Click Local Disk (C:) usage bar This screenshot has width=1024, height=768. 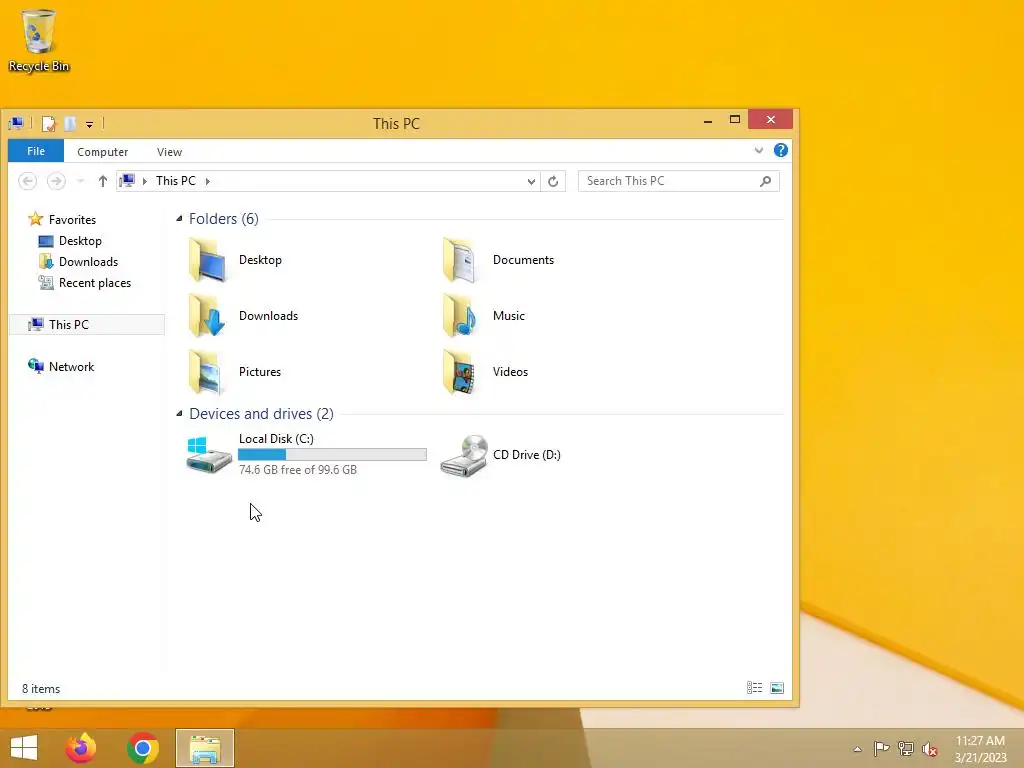(x=332, y=455)
